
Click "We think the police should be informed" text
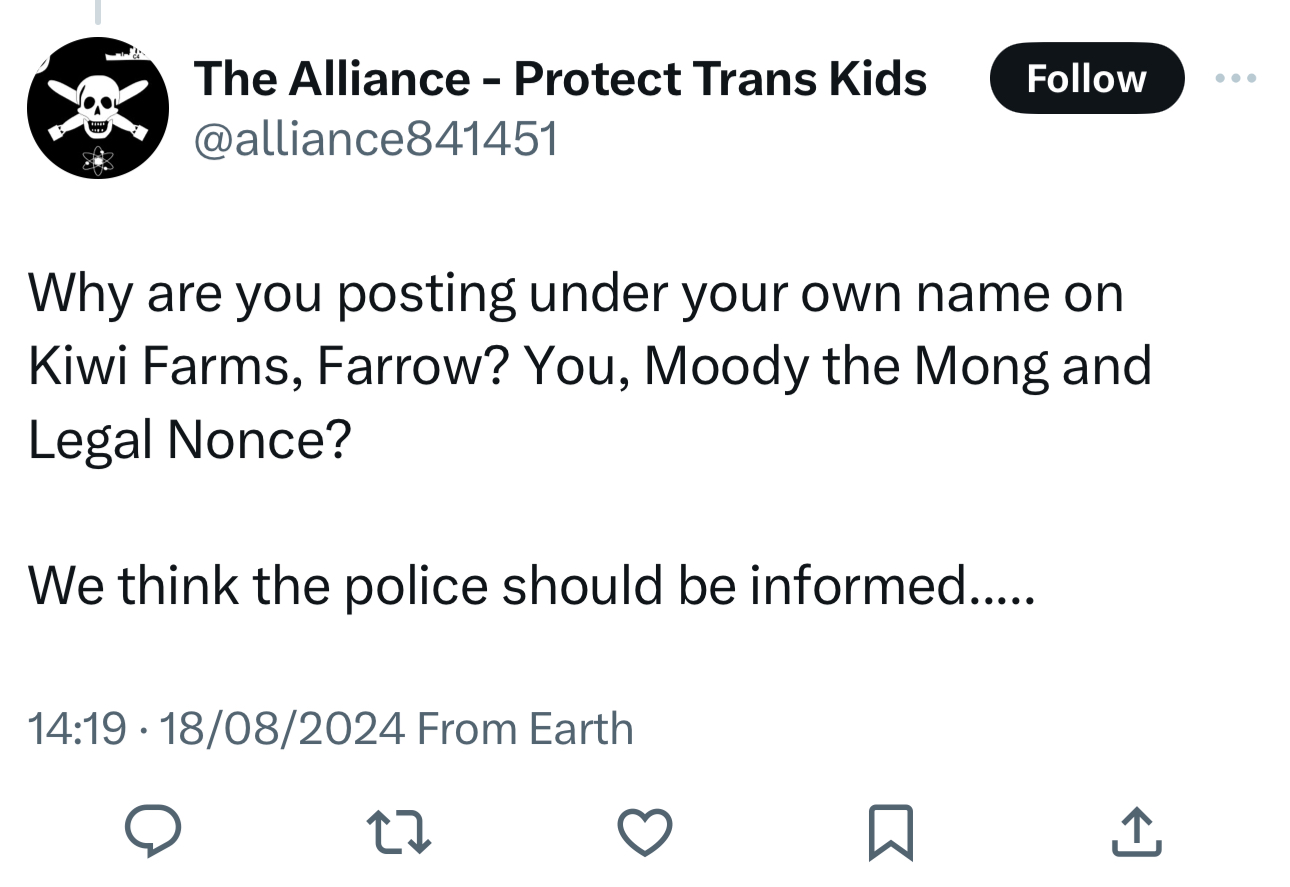click(530, 585)
